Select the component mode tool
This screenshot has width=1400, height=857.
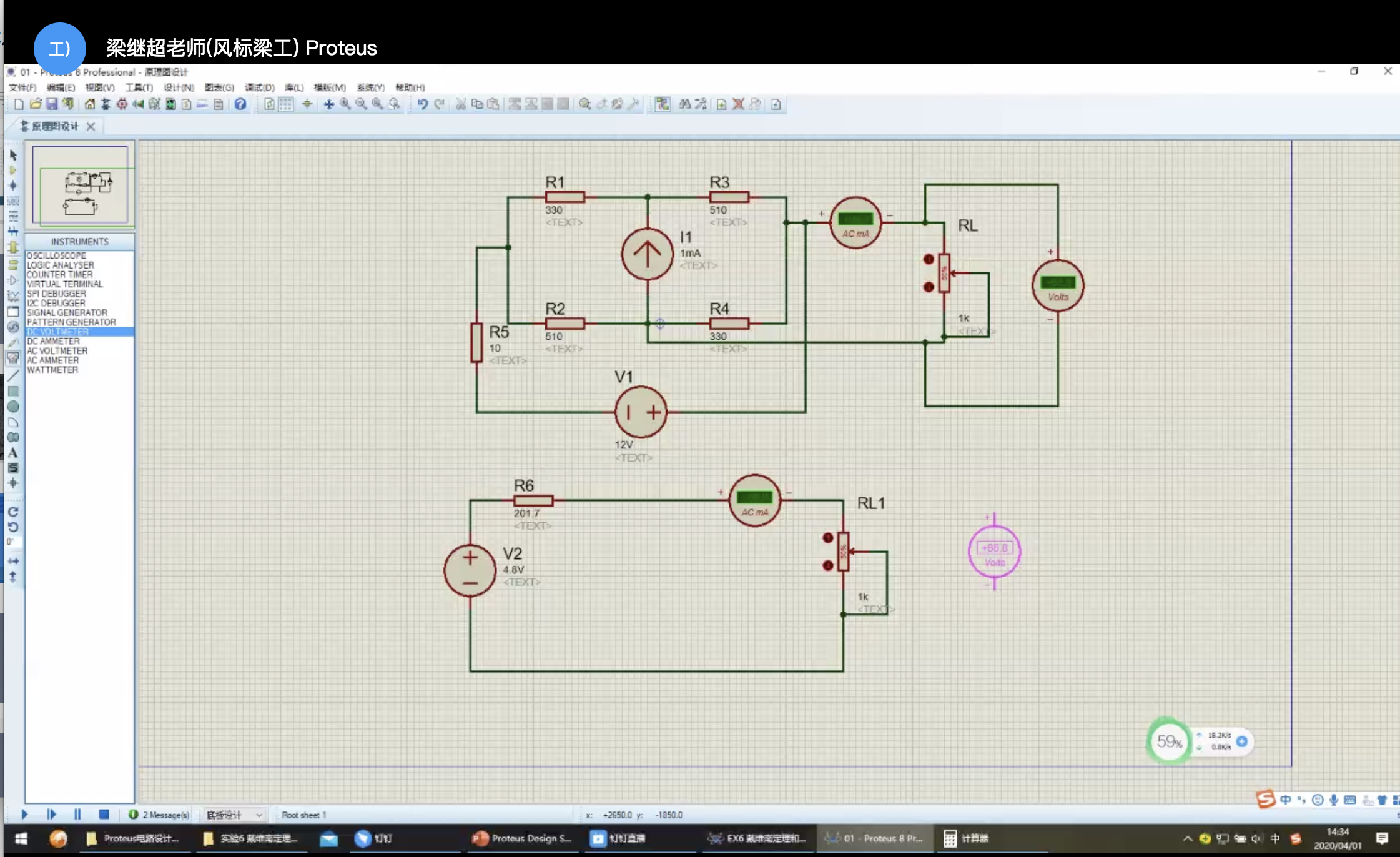pos(13,170)
